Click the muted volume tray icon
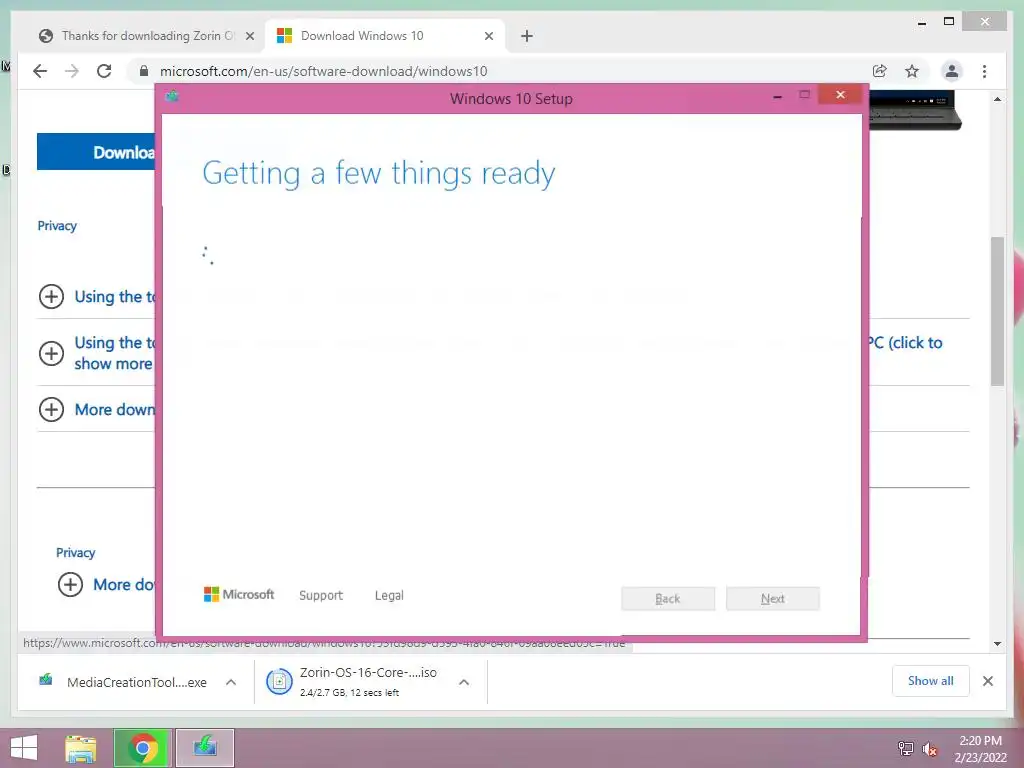Screen dimensions: 1024x768 (x=929, y=749)
